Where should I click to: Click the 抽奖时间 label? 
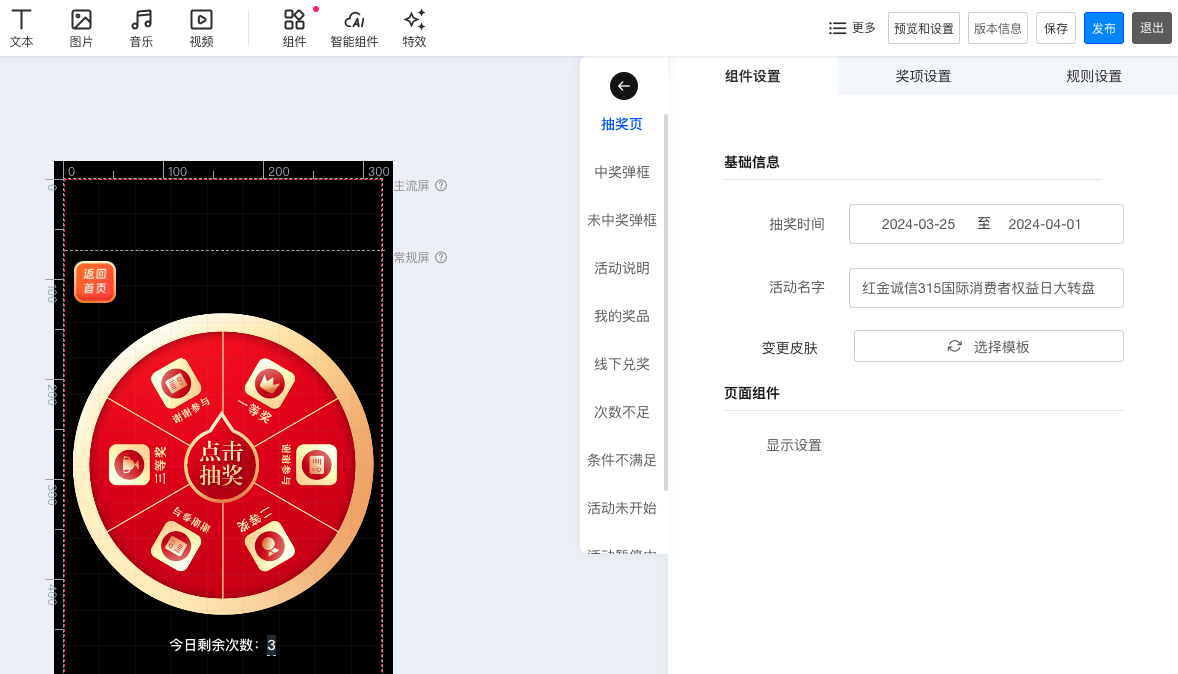click(796, 225)
